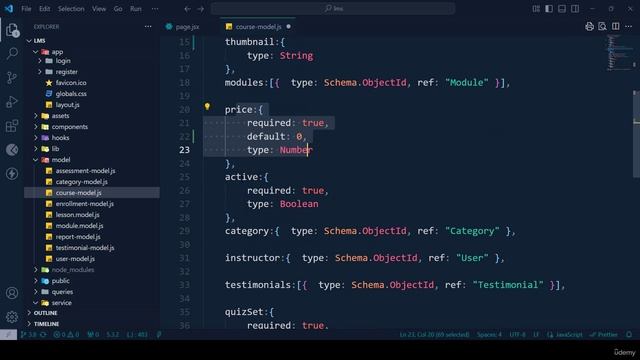Collapse the model folder
Viewport: 640px width, 360px height.
click(36, 160)
